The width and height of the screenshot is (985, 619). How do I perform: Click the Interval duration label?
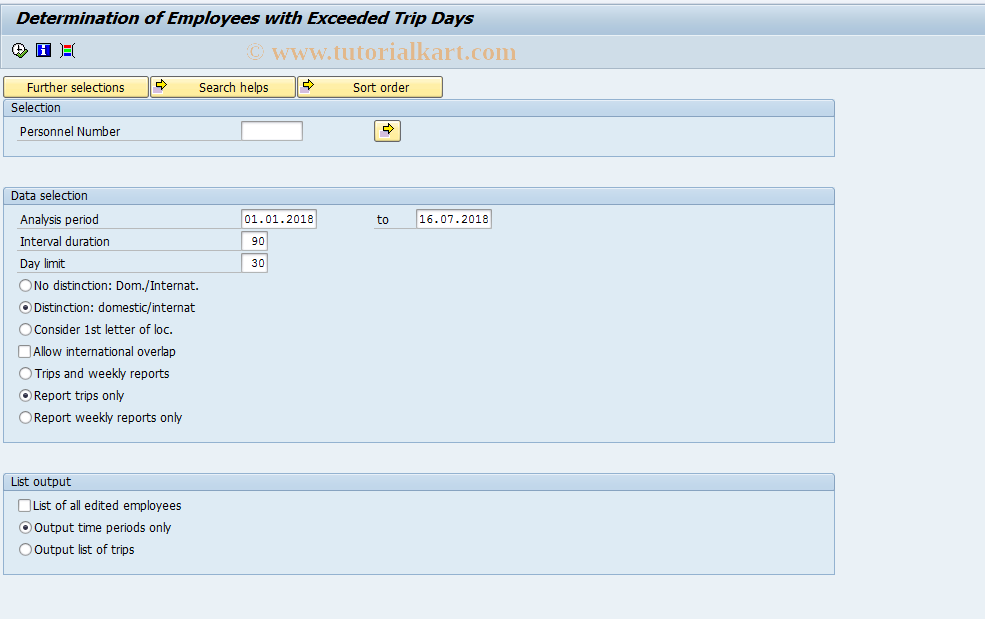pos(65,242)
